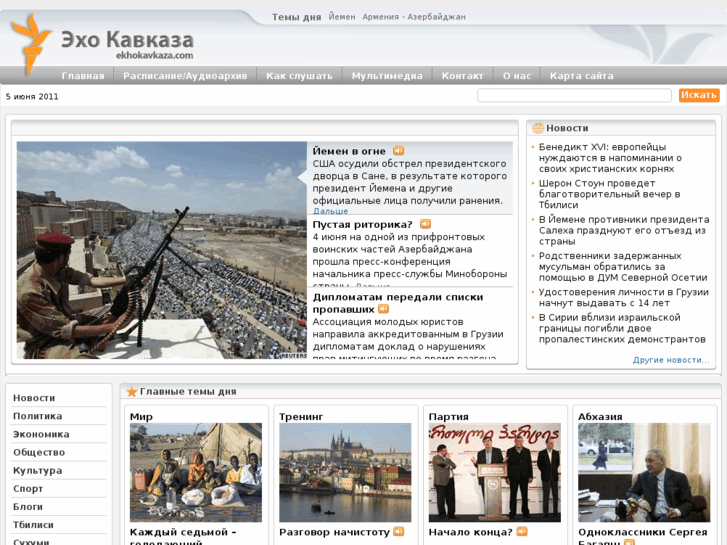727x545 pixels.
Task: Open the Йемен topic of the day
Action: pyautogui.click(x=342, y=17)
